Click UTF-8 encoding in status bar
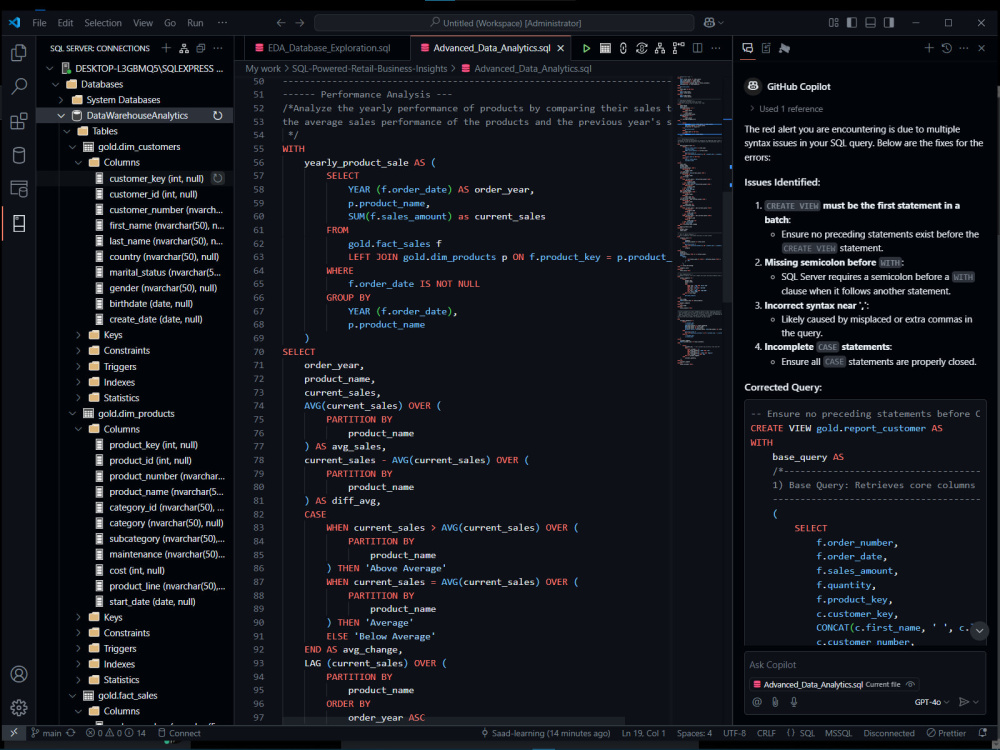This screenshot has width=1000, height=750. [734, 733]
